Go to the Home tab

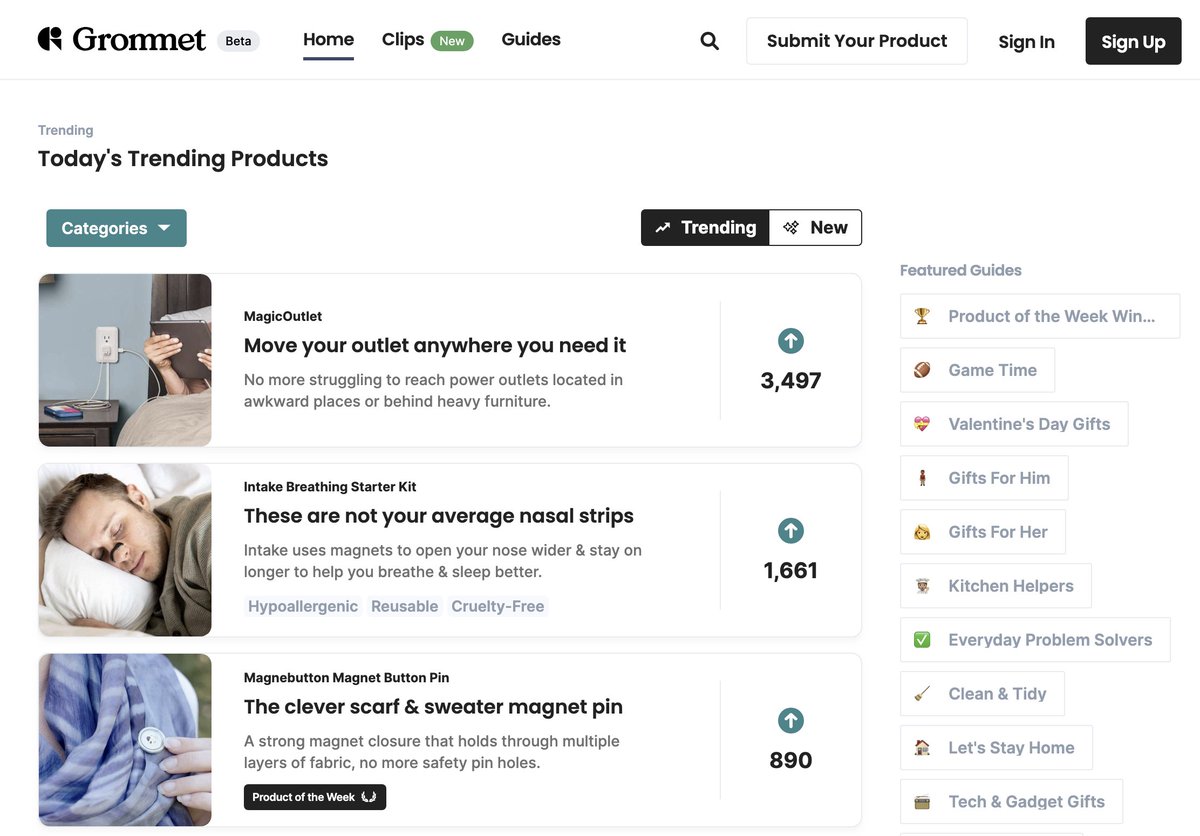click(x=328, y=39)
